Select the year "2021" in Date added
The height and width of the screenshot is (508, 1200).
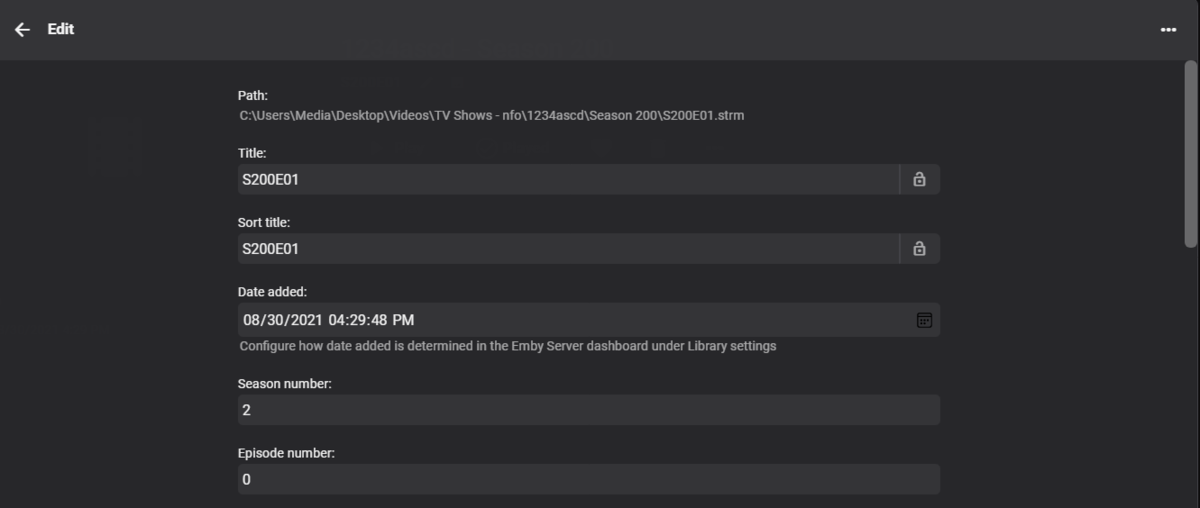coord(305,320)
